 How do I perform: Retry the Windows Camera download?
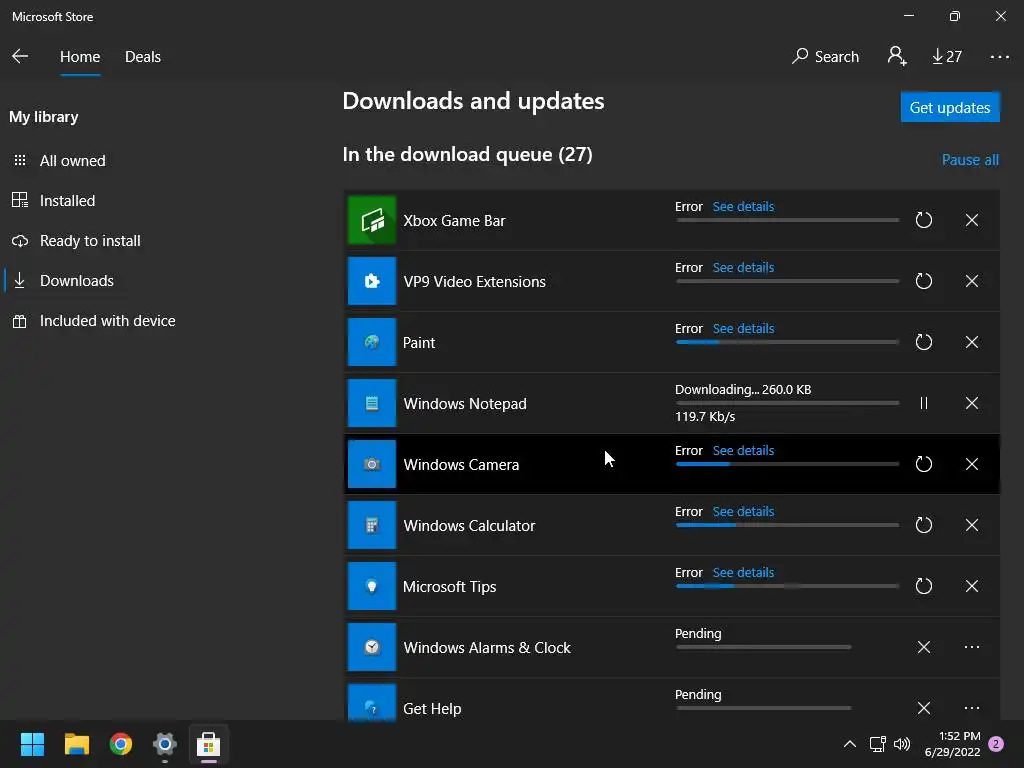click(x=923, y=464)
